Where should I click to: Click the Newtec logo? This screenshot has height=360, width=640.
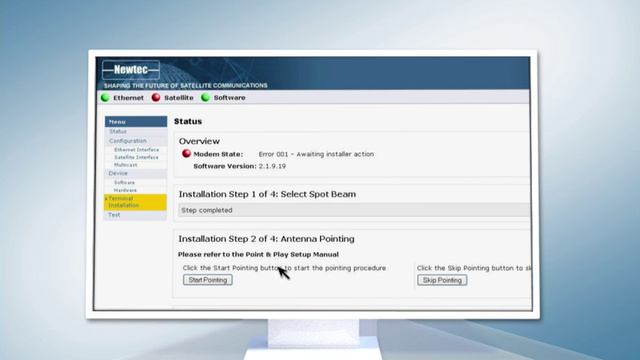(x=131, y=70)
